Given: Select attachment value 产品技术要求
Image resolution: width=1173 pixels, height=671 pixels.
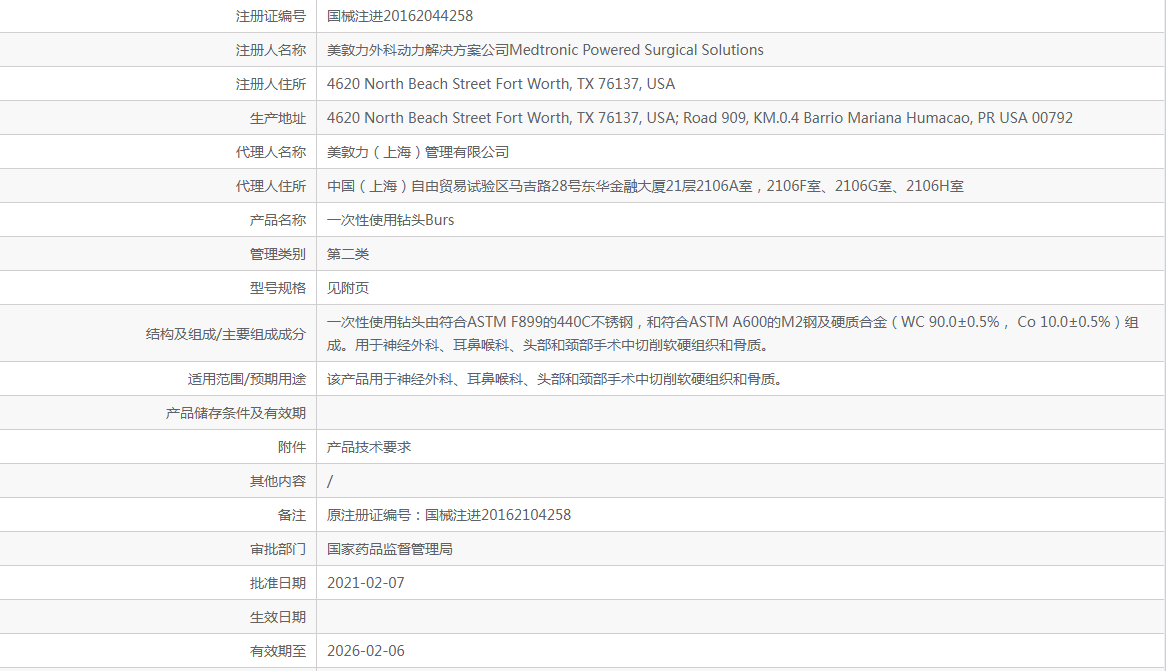Looking at the screenshot, I should pyautogui.click(x=369, y=447).
